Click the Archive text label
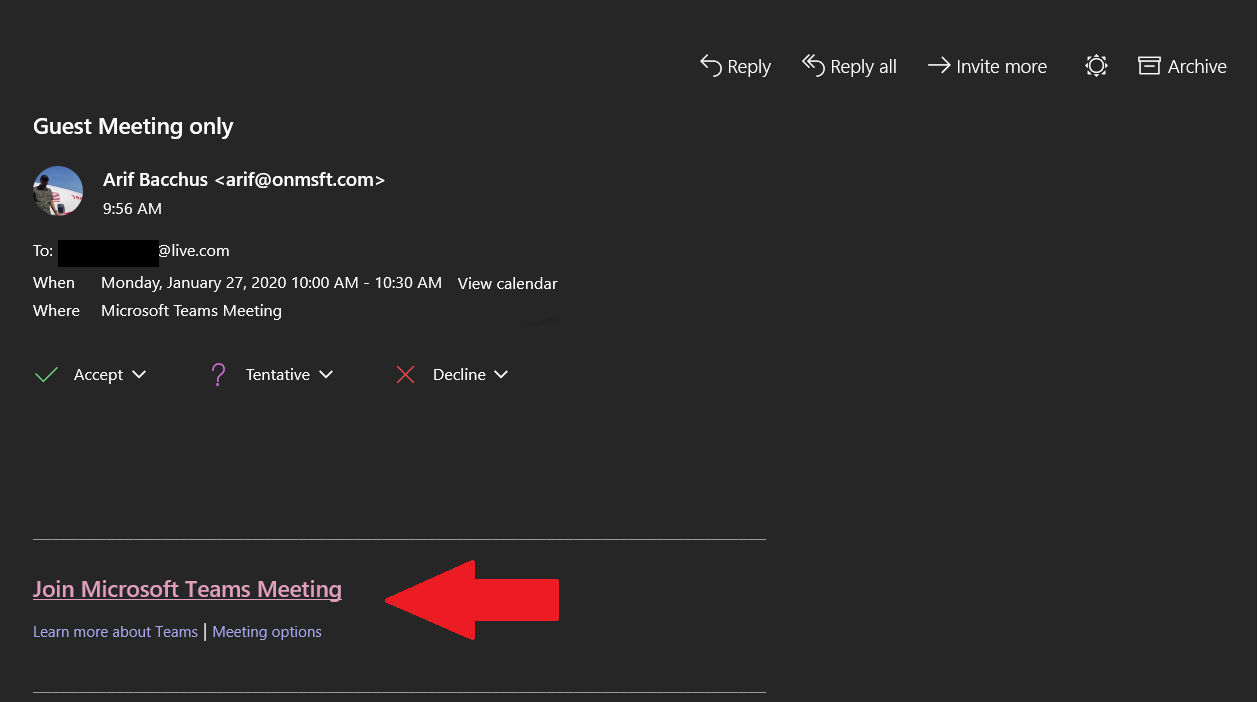This screenshot has height=702, width=1258. tap(1197, 67)
